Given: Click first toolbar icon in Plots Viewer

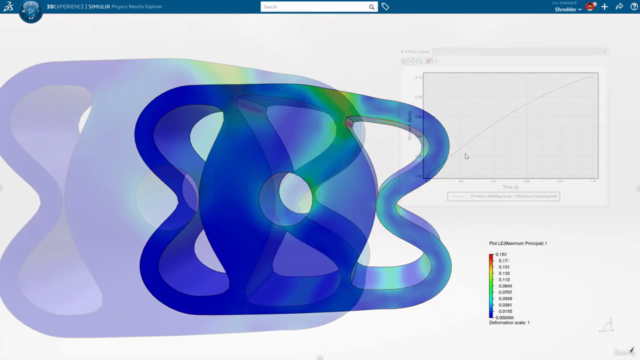Looking at the screenshot, I should click(x=405, y=61).
